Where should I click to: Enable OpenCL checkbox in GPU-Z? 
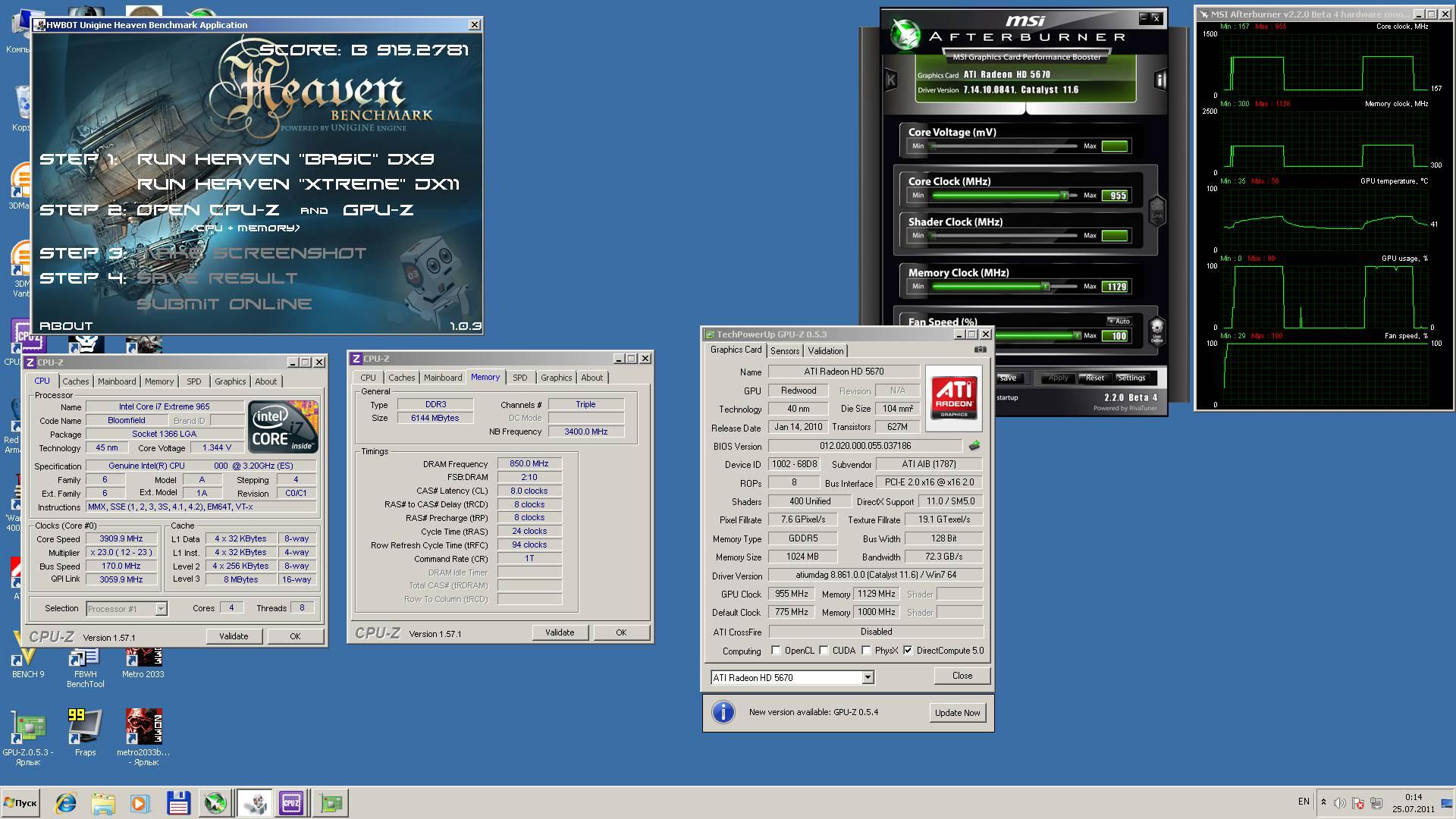776,650
